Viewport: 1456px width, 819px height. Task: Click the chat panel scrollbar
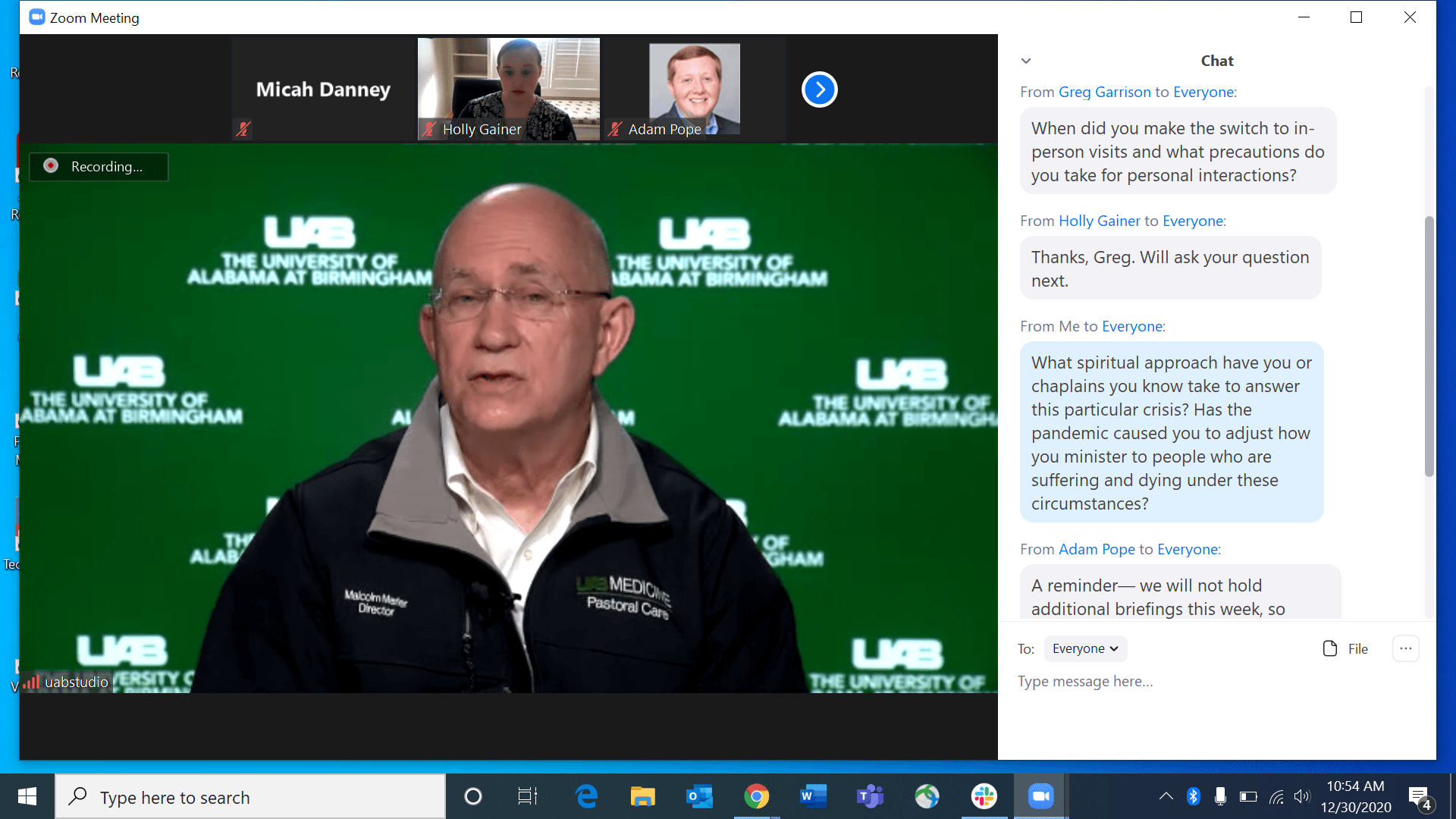point(1429,346)
